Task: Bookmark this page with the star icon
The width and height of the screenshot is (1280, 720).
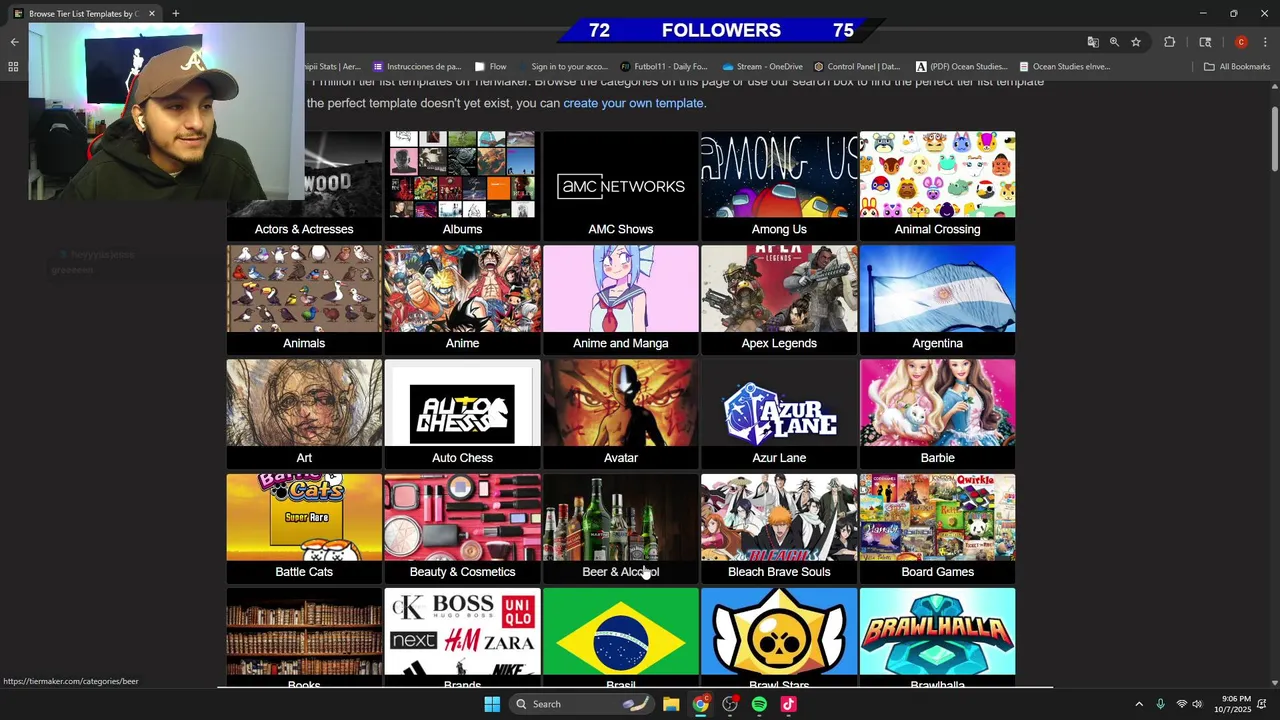Action: coord(1136,42)
